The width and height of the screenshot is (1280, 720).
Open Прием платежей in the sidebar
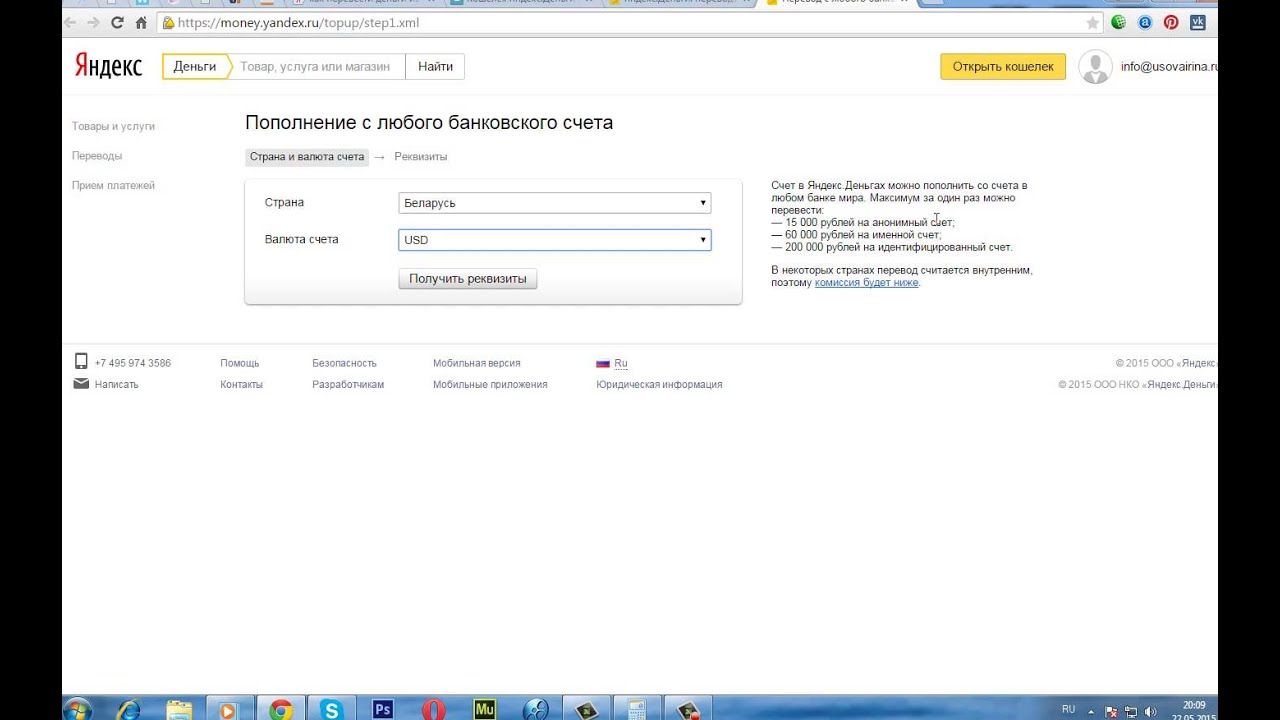(x=113, y=185)
